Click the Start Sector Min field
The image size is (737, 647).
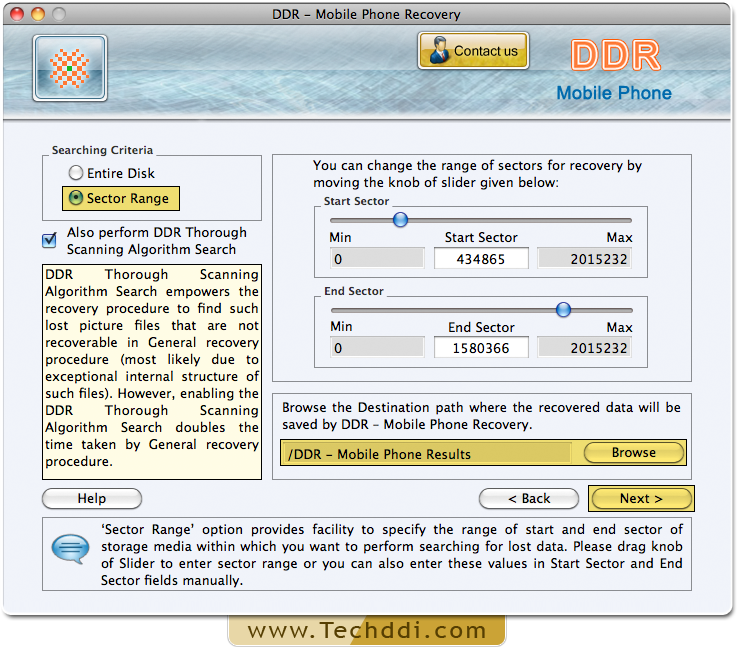point(377,259)
